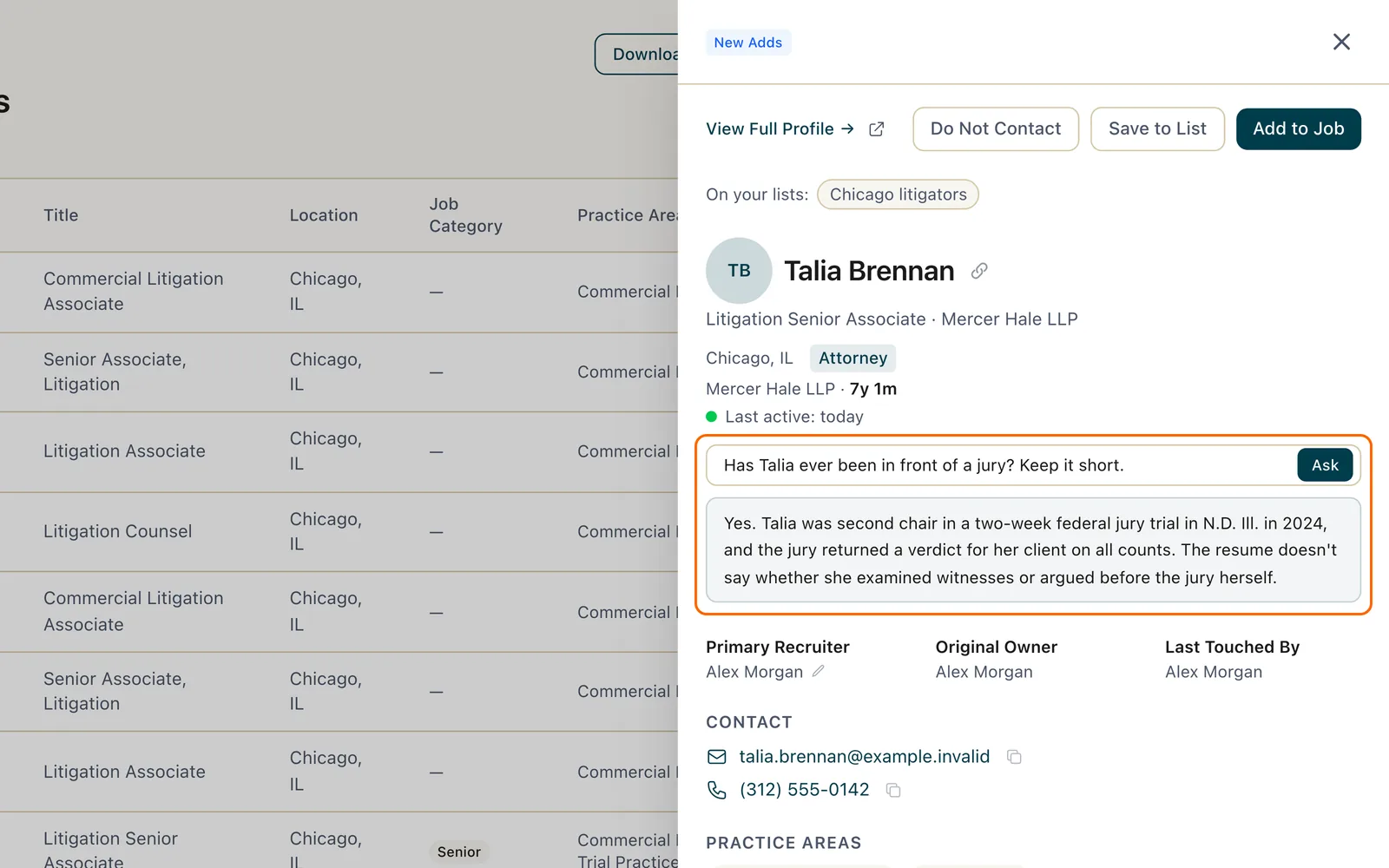
Task: Close the candidate side panel
Action: [x=1341, y=42]
